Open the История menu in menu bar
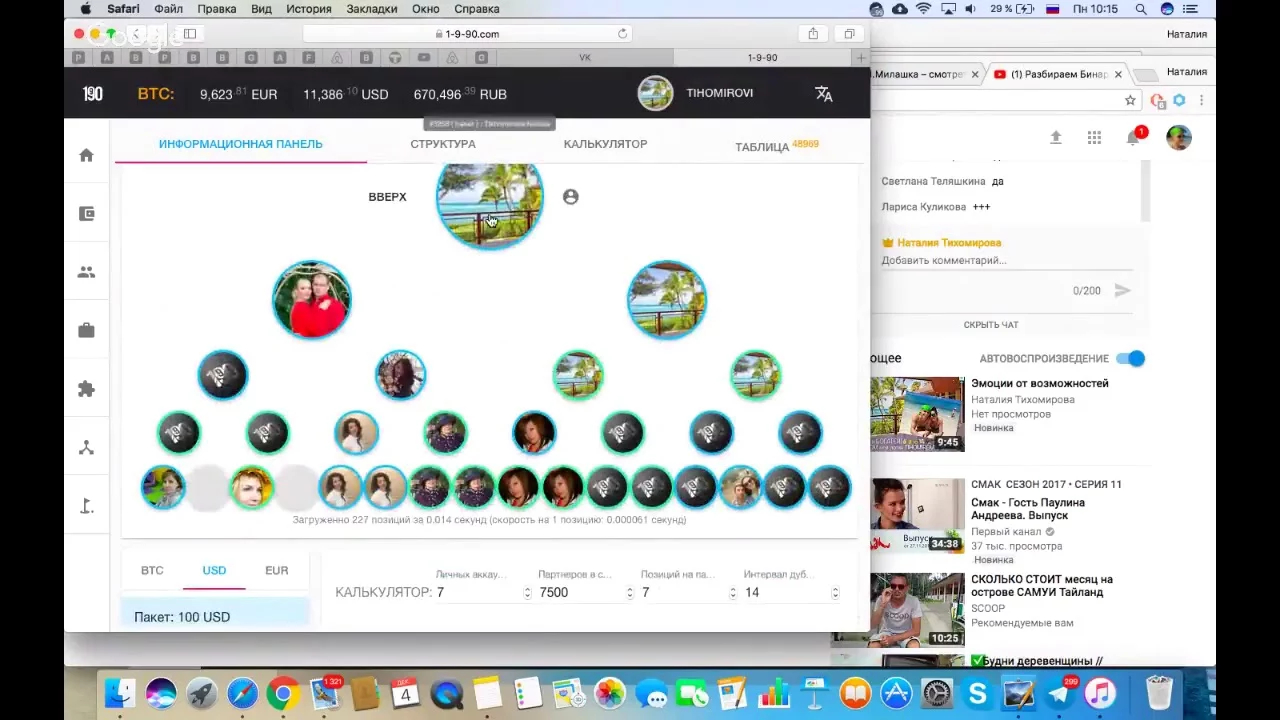Screen dimensions: 1280x720 click(309, 9)
